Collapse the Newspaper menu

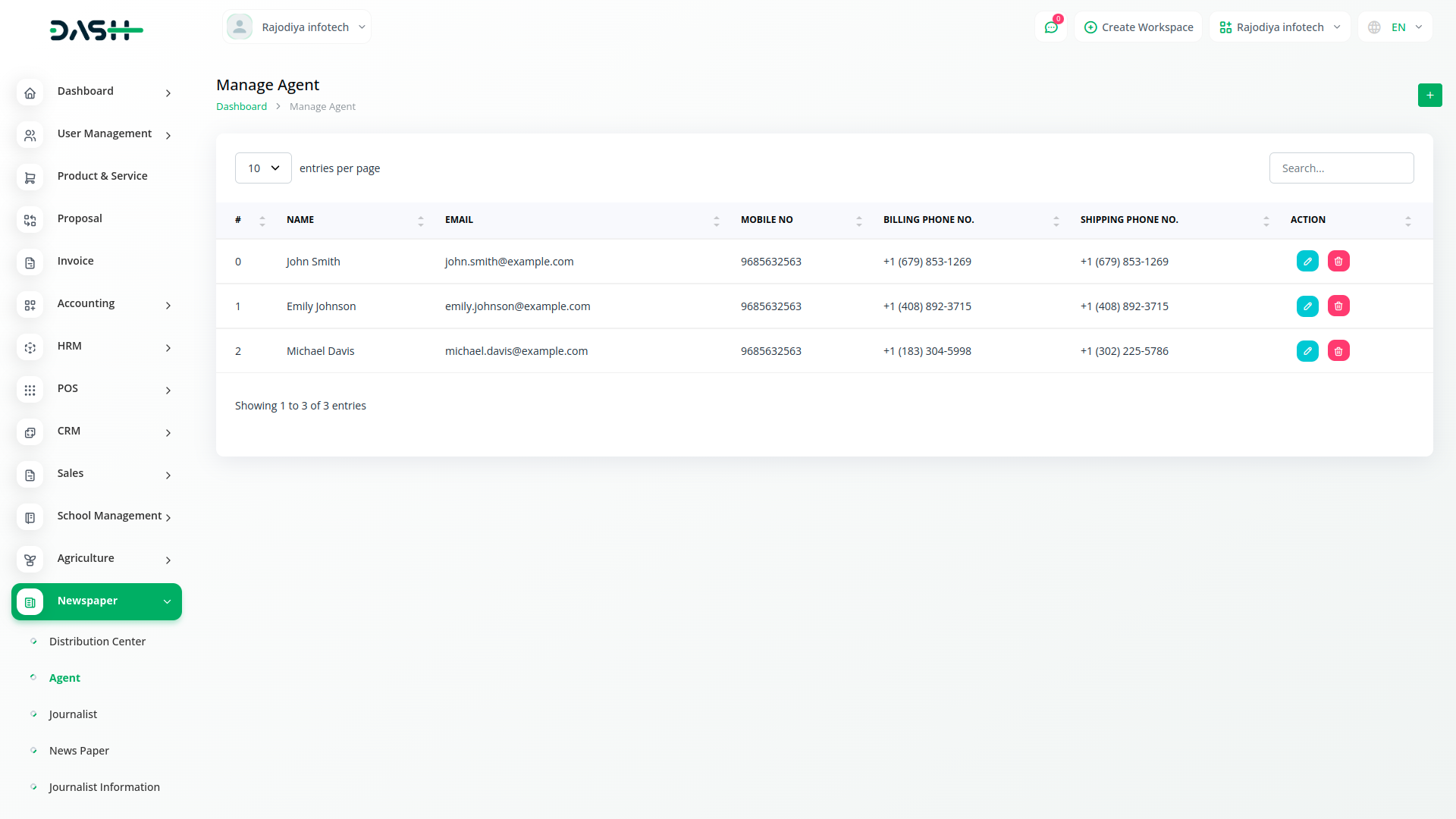coord(167,601)
